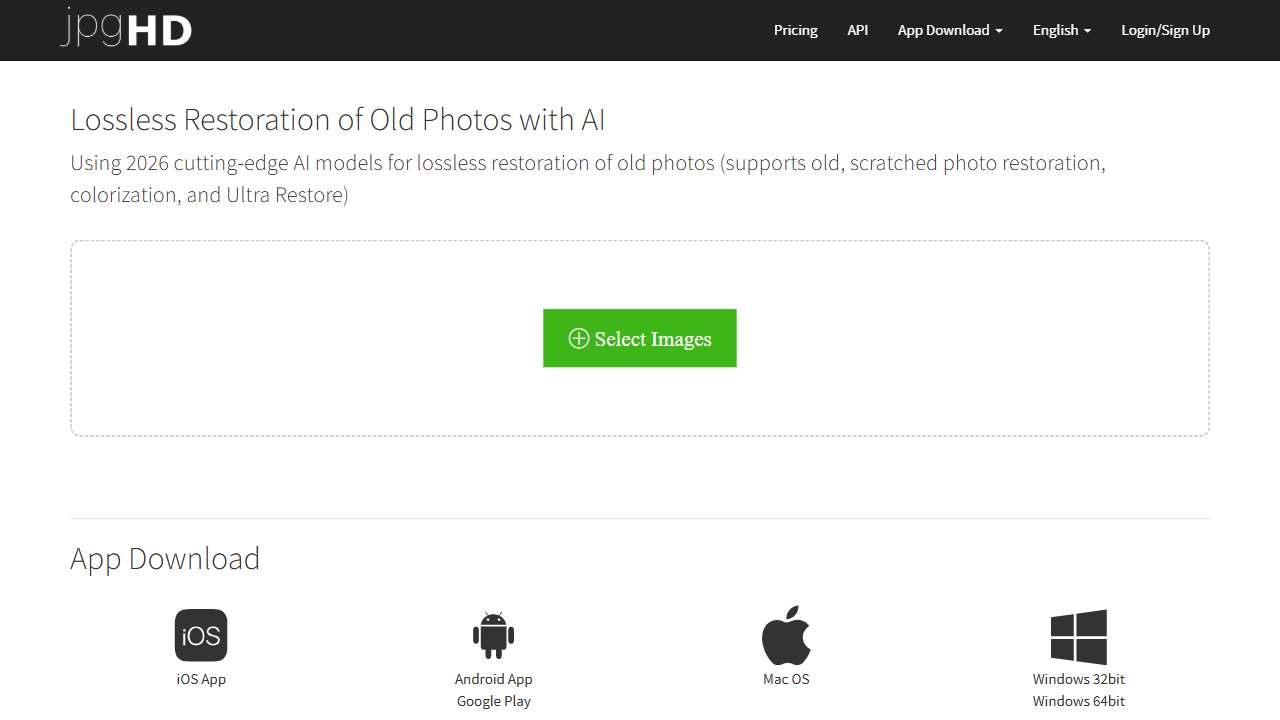
Task: Expand the App Download dropdown in navbar
Action: pos(949,30)
